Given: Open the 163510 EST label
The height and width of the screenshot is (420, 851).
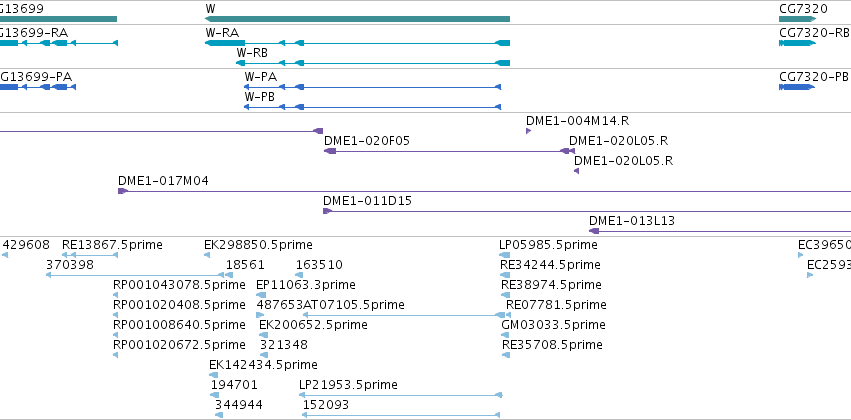Looking at the screenshot, I should [x=319, y=265].
